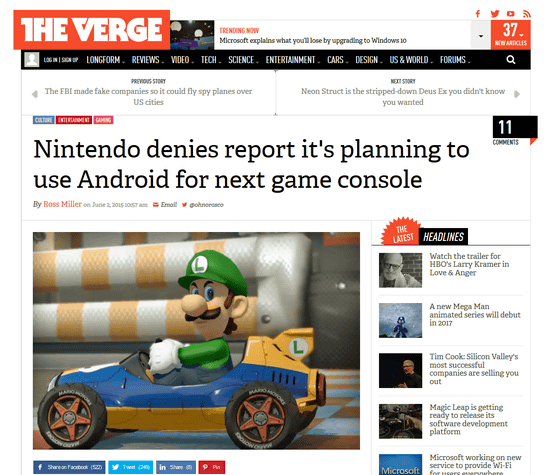560x475 pixels.
Task: Open The Verge Twitter icon in header
Action: 495,14
